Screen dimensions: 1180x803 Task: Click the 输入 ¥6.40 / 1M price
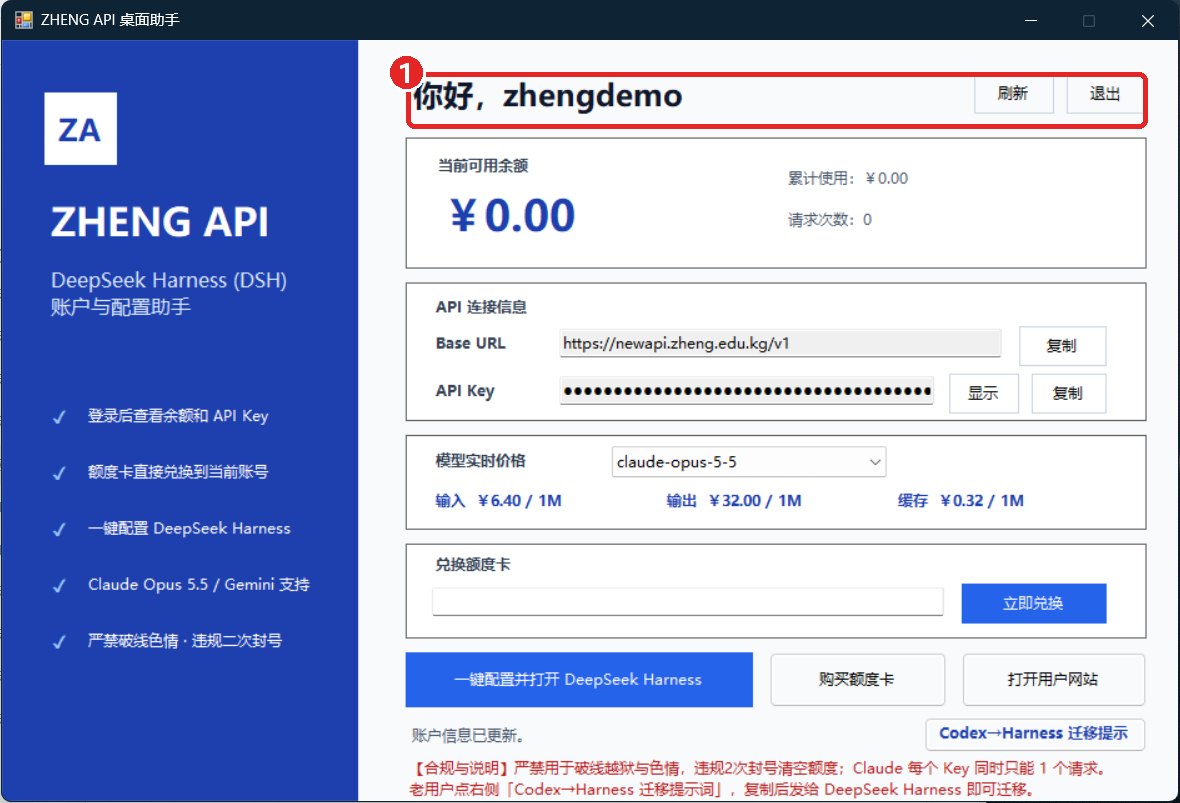click(x=498, y=501)
